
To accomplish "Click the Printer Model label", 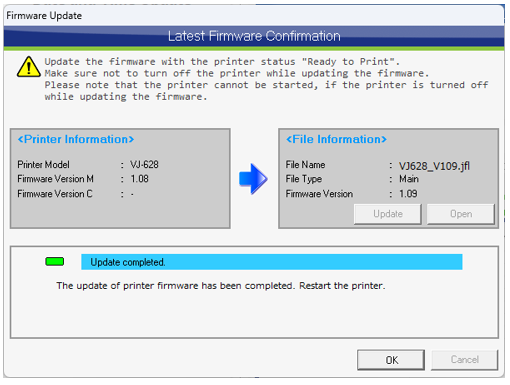I will coord(43,164).
